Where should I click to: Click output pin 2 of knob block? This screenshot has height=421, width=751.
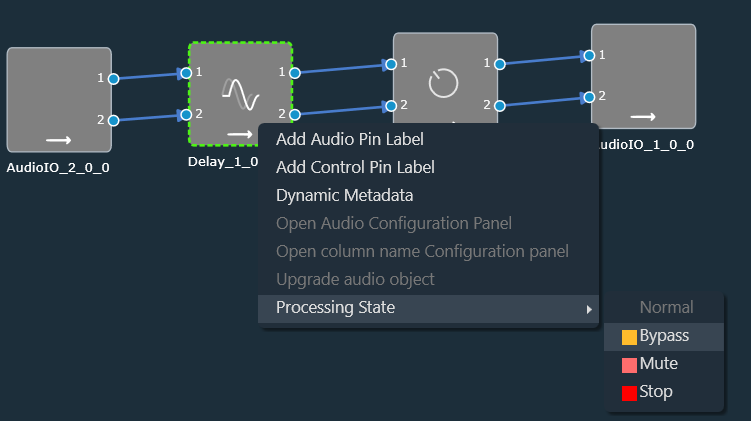pos(500,106)
